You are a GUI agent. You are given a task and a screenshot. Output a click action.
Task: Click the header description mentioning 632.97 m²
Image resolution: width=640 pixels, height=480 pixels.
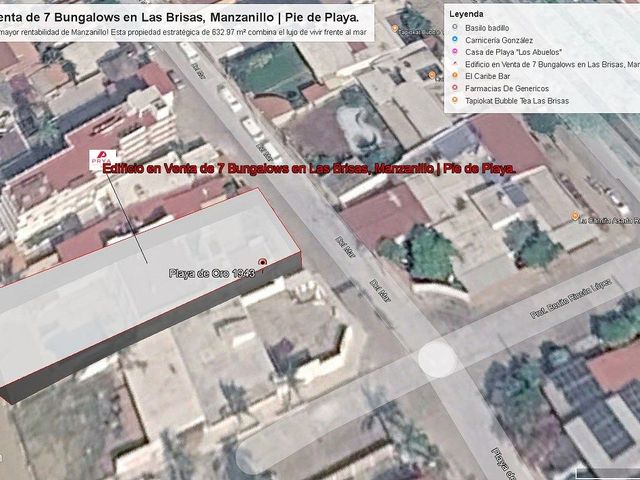[183, 32]
